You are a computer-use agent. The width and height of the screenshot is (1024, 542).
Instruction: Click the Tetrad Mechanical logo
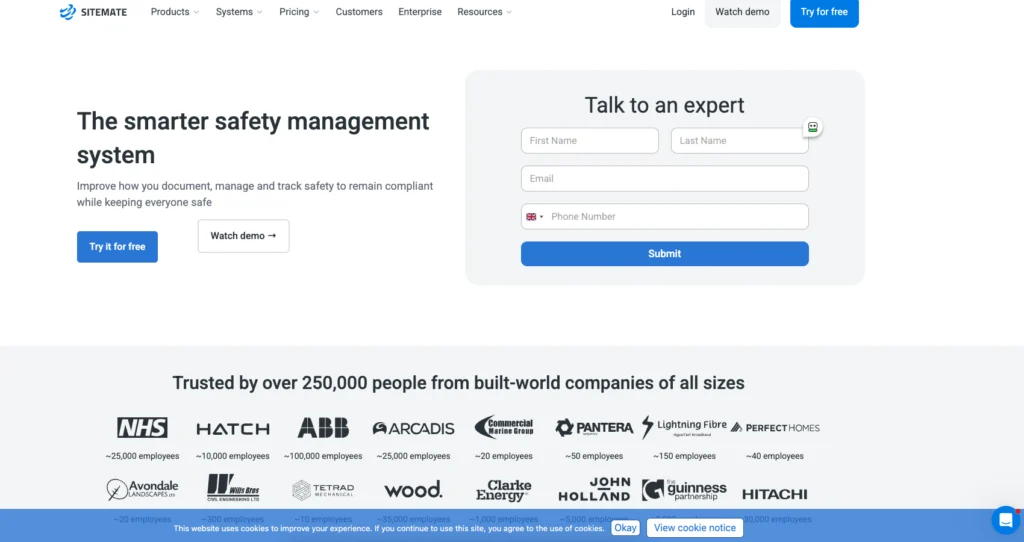323,490
